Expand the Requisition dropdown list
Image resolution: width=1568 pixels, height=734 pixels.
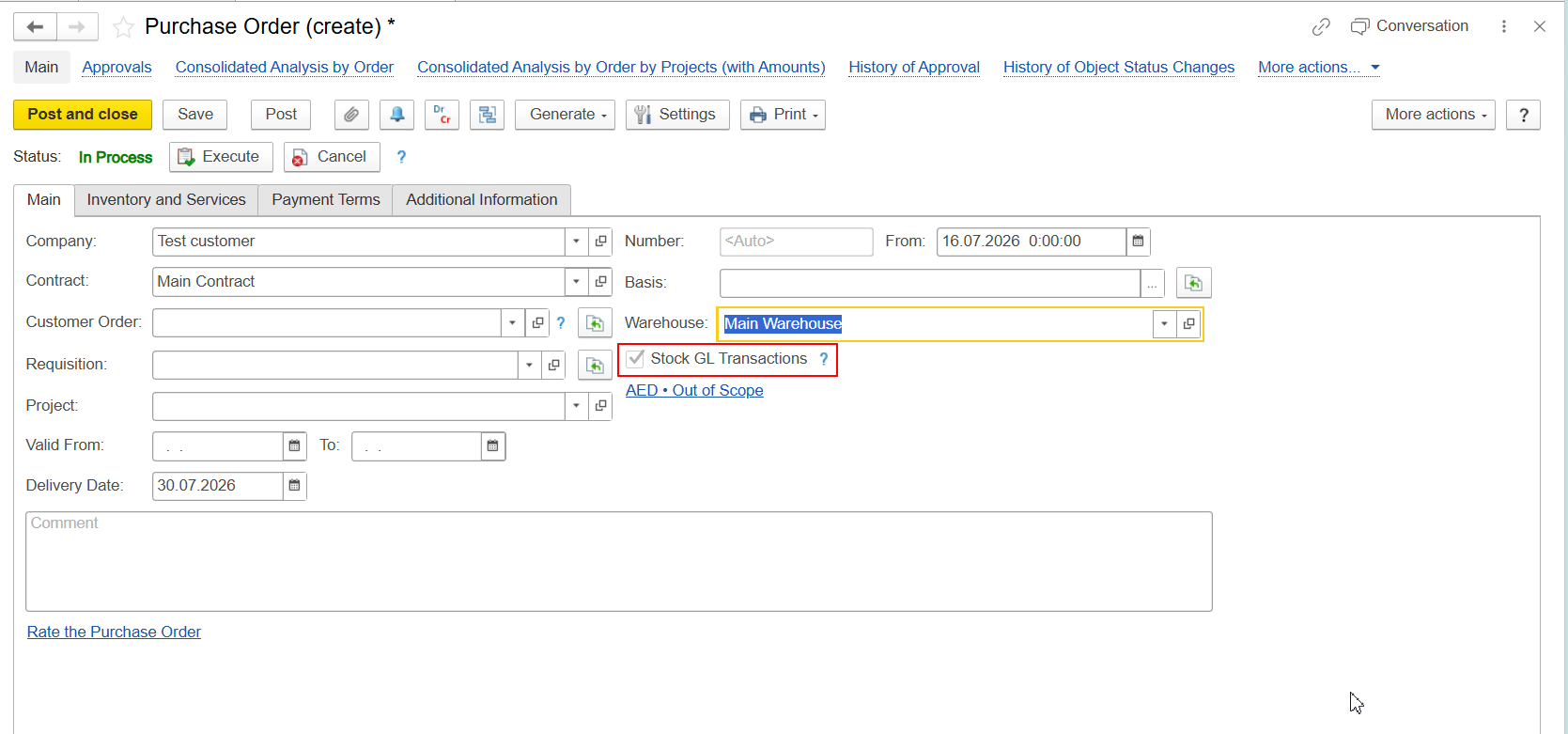click(530, 365)
